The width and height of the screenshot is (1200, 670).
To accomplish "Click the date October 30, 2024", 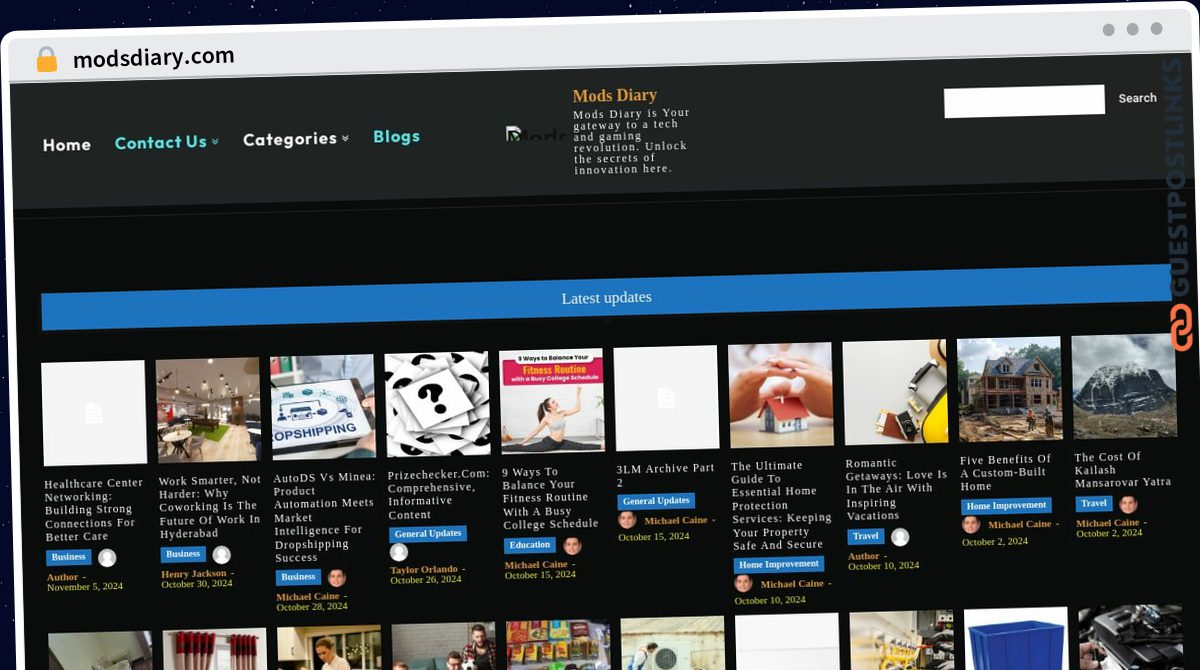I will 197,584.
